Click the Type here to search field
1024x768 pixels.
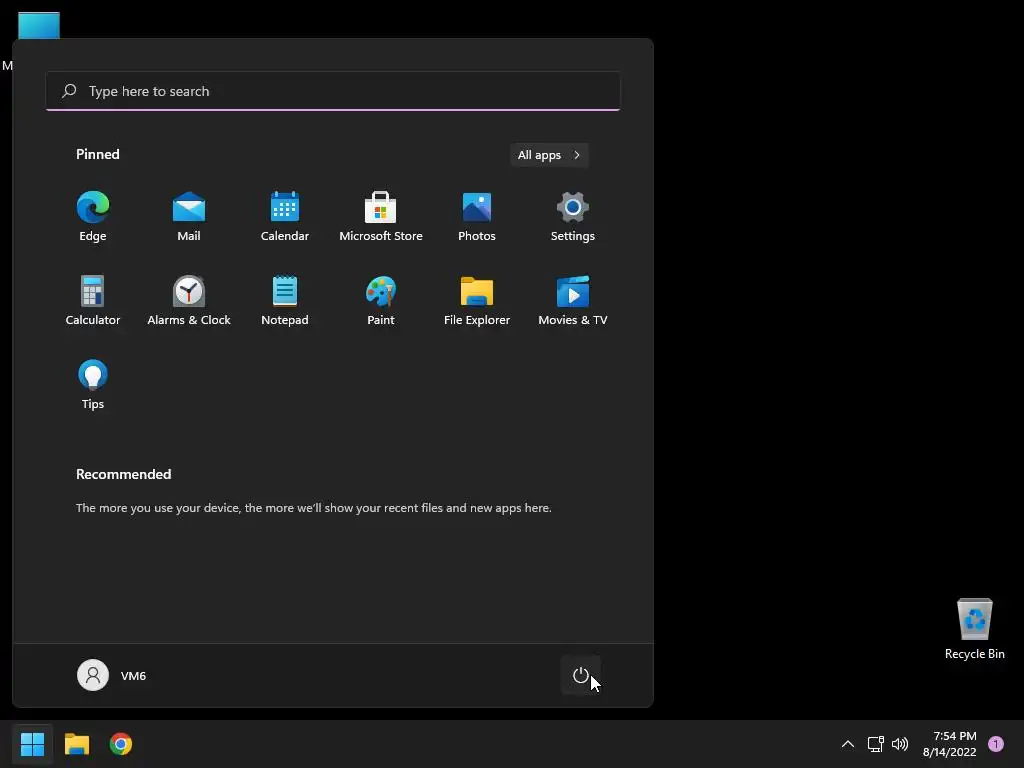[x=333, y=91]
